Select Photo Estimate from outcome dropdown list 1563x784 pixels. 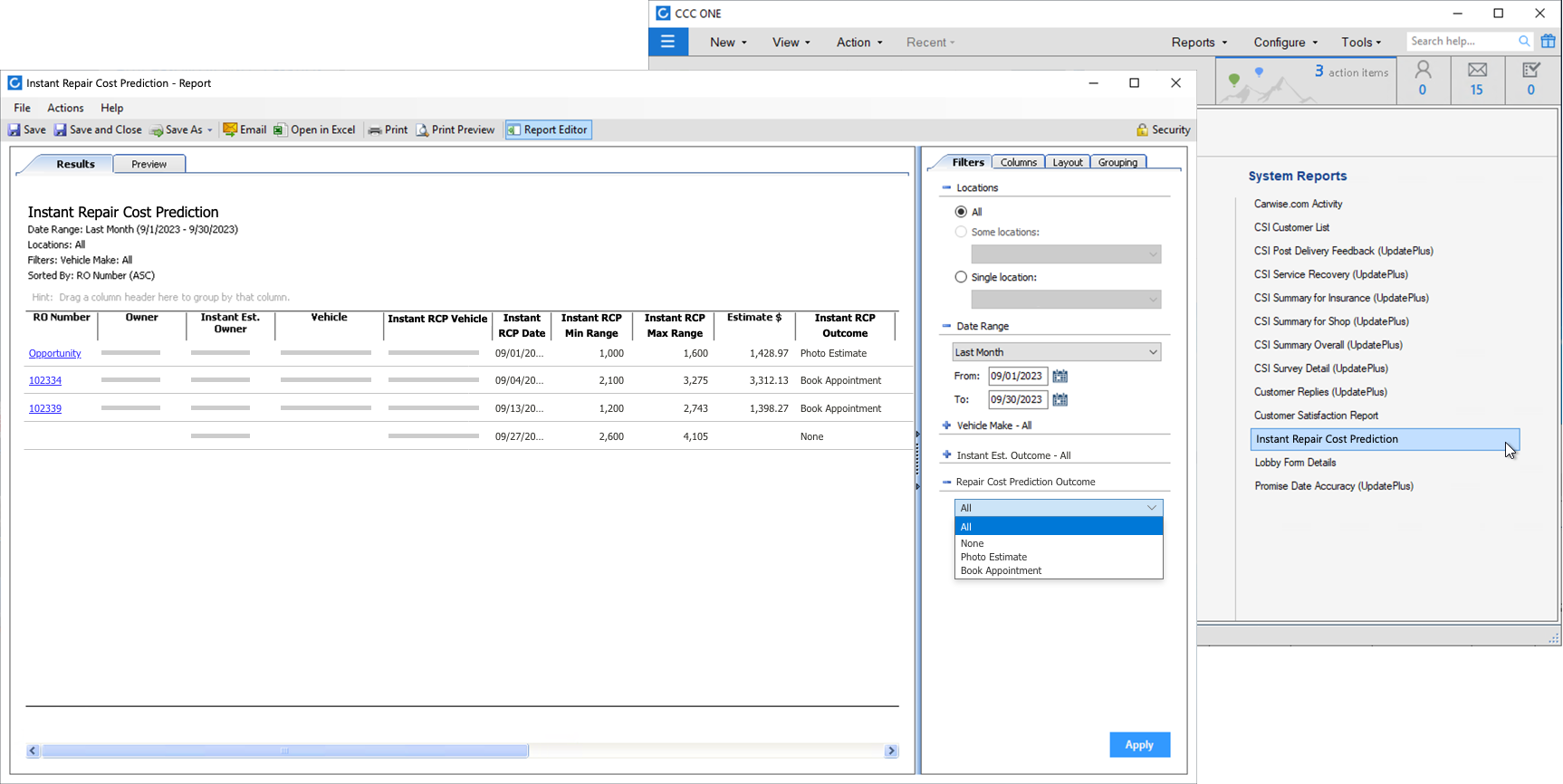point(993,558)
